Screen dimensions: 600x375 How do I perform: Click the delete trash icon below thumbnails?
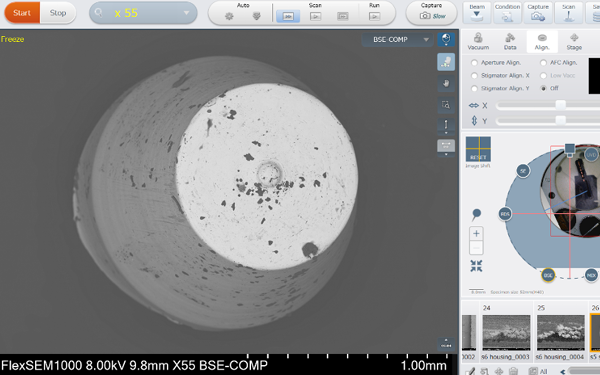pyautogui.click(x=513, y=371)
